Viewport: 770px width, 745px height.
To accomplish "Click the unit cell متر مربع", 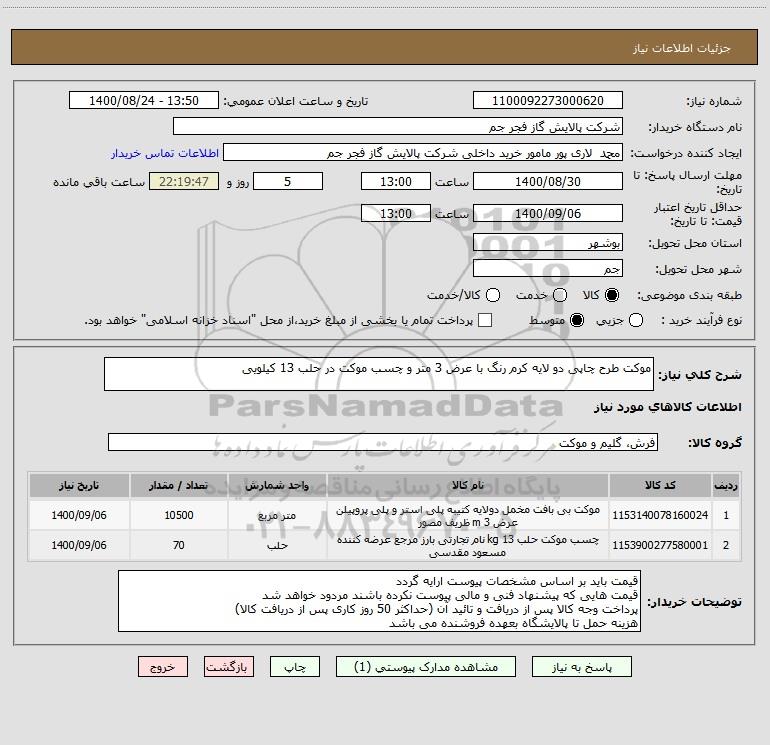I will pos(277,515).
